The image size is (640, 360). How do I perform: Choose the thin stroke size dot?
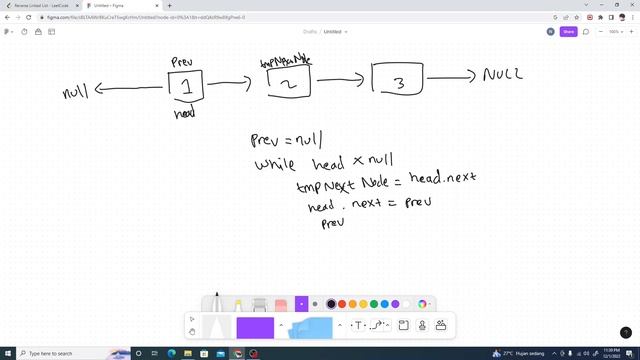point(315,304)
